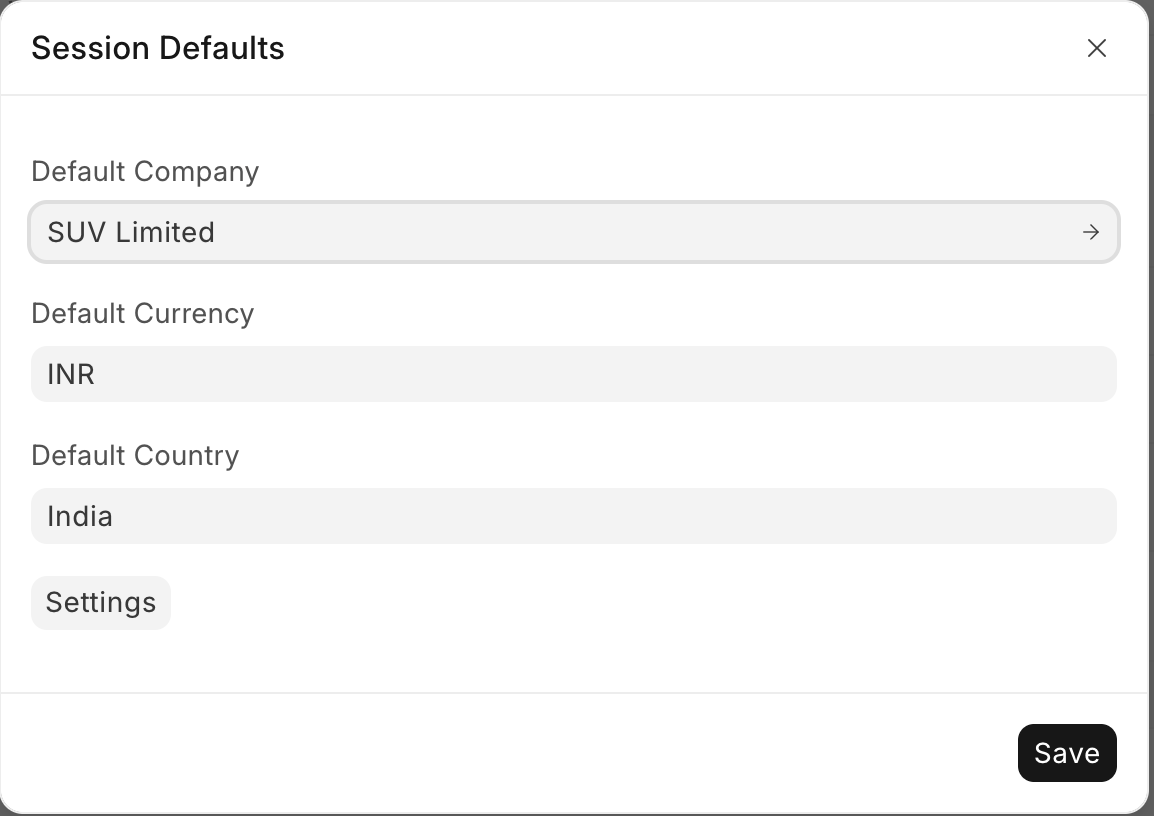The width and height of the screenshot is (1154, 816).
Task: Click empty footer area left of Save
Action: pyautogui.click(x=500, y=753)
